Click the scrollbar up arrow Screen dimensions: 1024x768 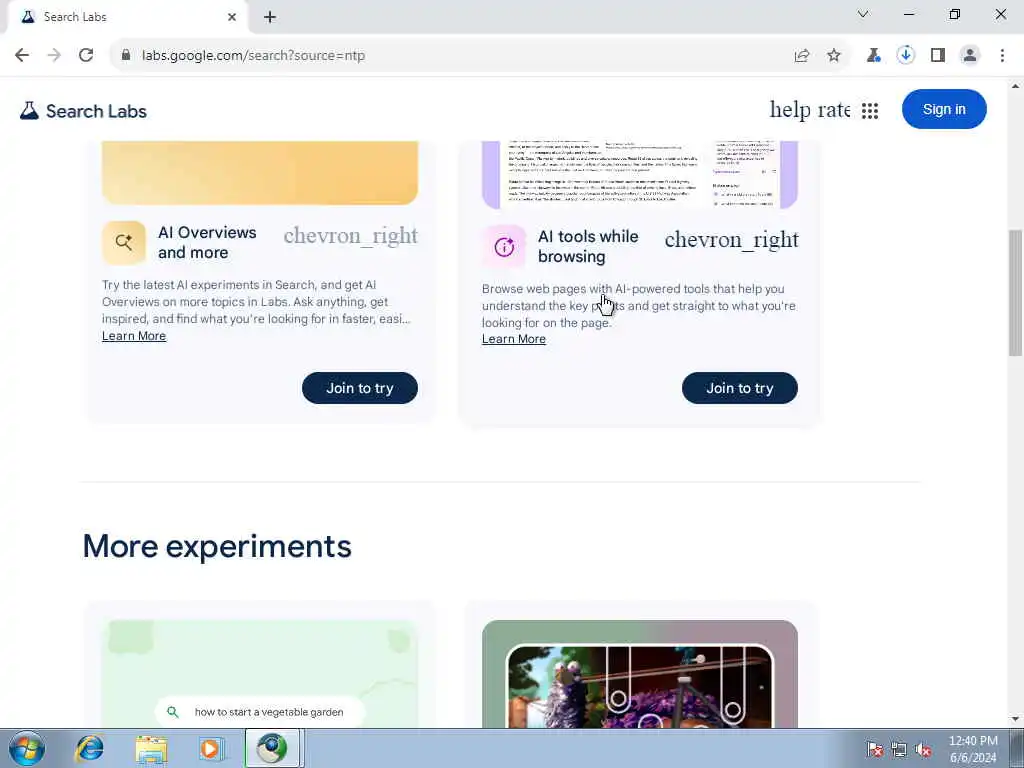pos(1015,86)
